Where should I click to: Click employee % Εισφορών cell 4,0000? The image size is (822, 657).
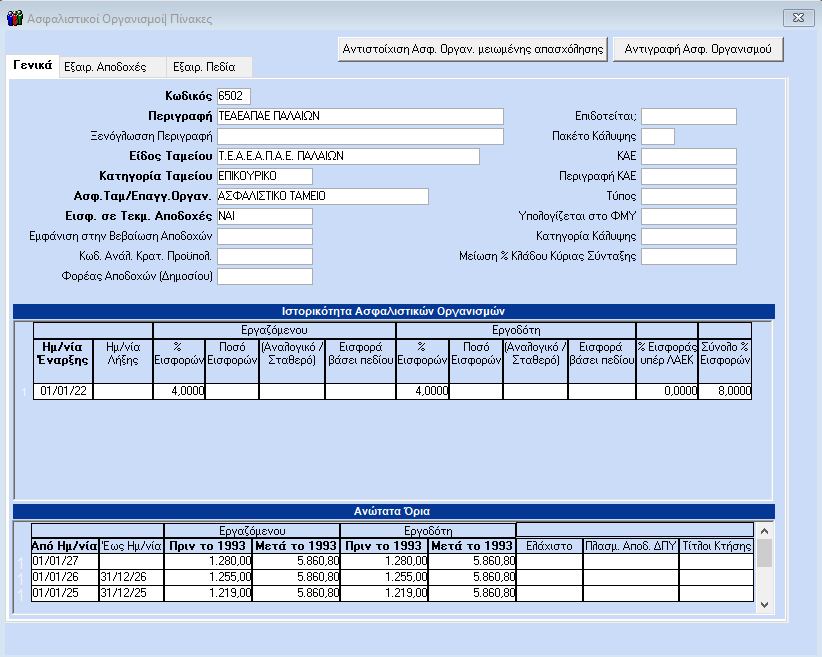[x=179, y=391]
